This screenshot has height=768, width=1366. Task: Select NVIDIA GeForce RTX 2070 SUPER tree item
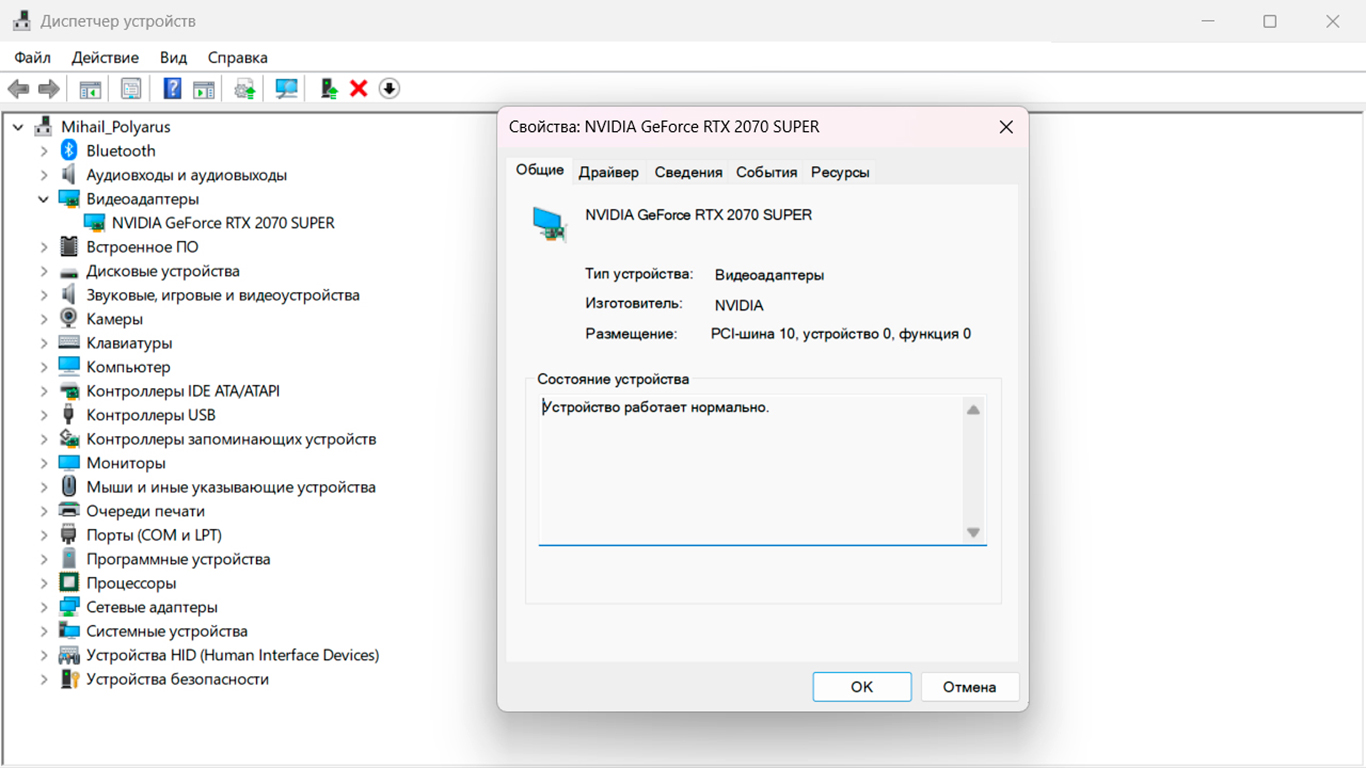point(223,223)
